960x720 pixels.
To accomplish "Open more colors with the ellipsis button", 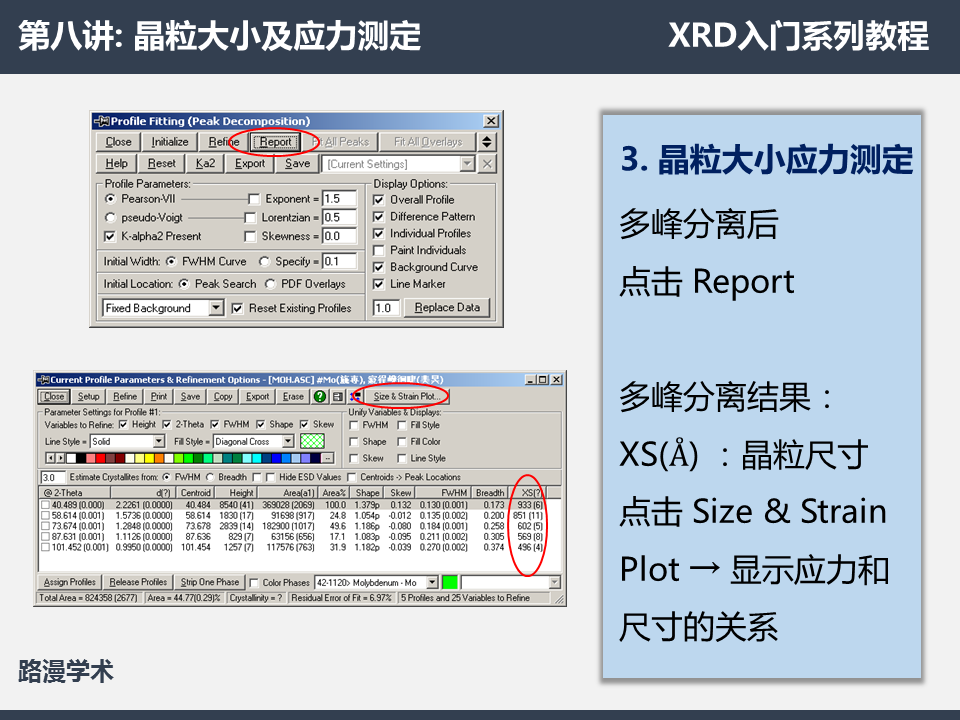I will (328, 458).
